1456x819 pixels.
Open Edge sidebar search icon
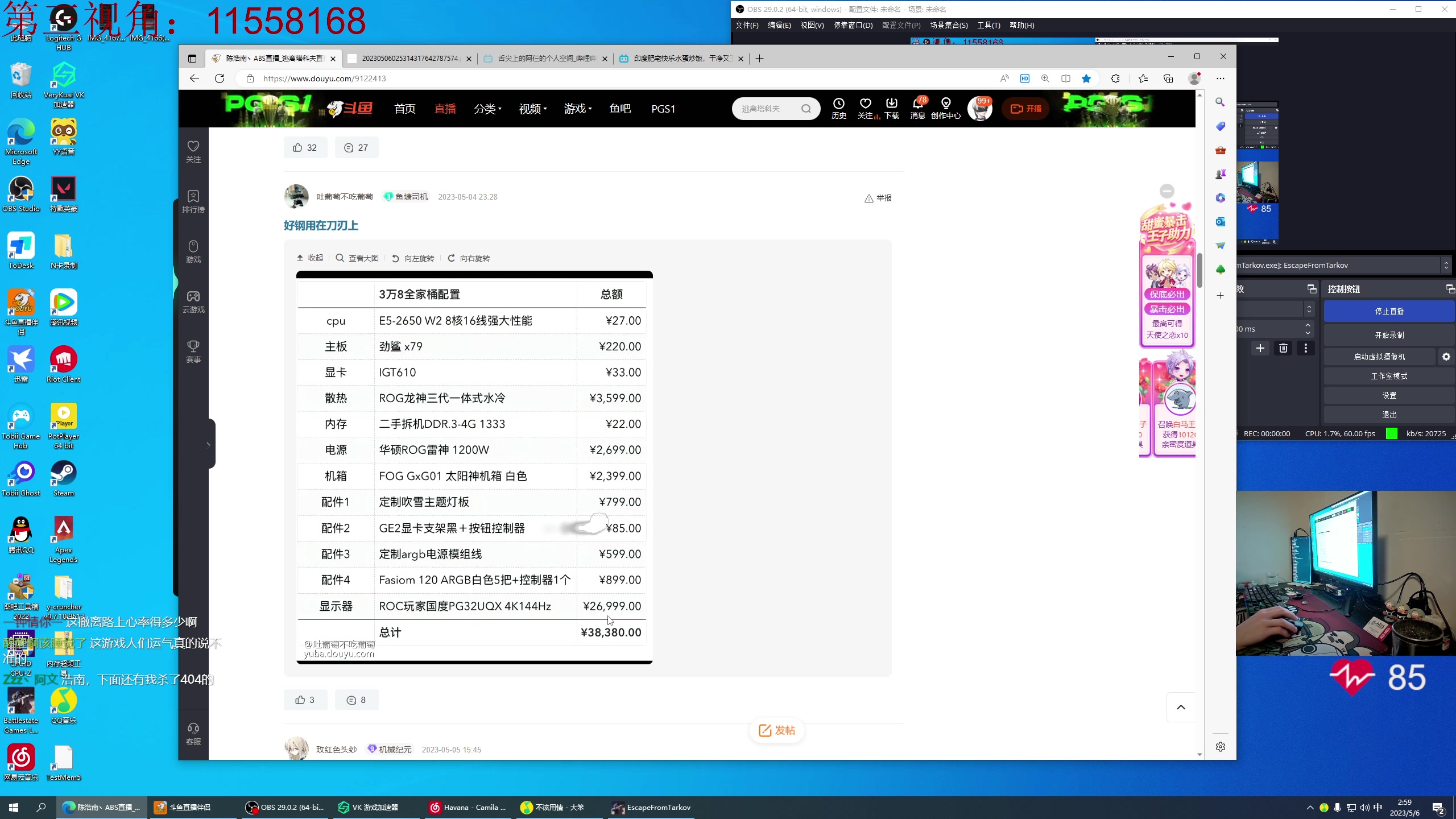pyautogui.click(x=1220, y=102)
